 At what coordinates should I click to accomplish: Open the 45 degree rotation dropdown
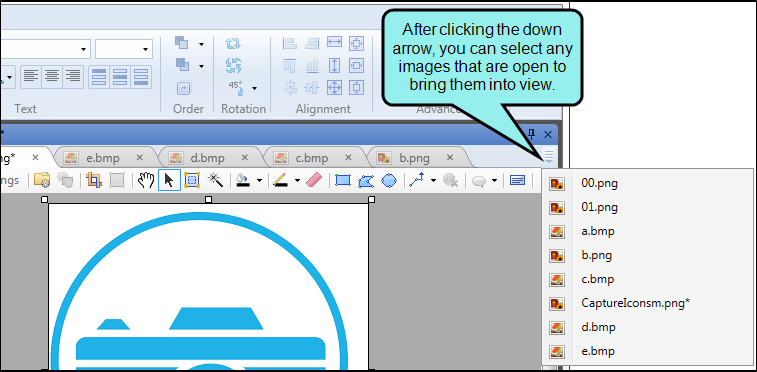click(x=254, y=89)
